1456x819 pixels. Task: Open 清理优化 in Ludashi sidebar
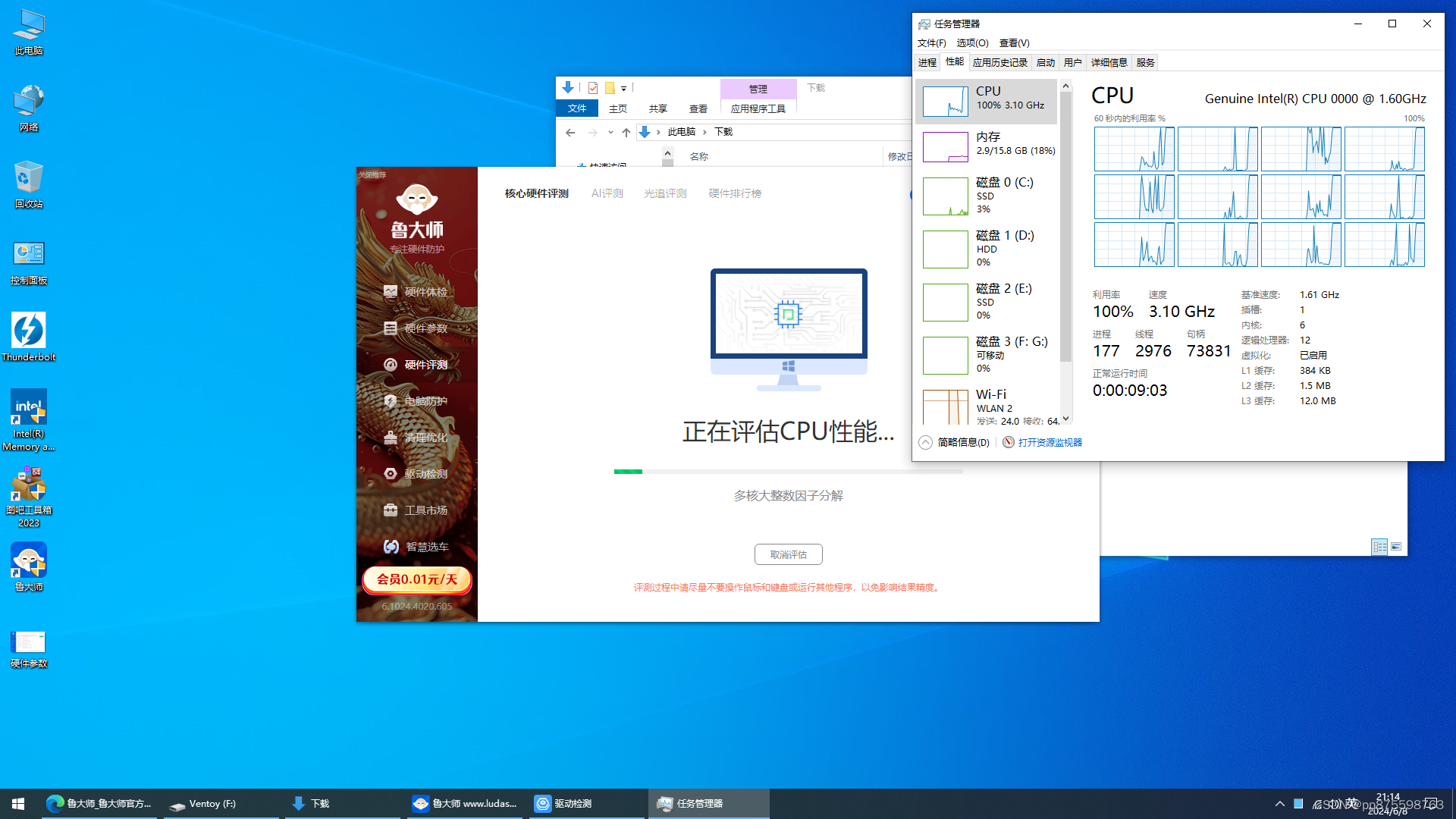(416, 438)
